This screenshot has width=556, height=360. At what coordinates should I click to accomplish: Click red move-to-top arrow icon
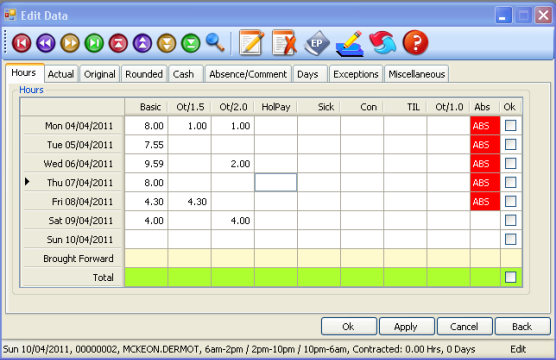tap(118, 43)
